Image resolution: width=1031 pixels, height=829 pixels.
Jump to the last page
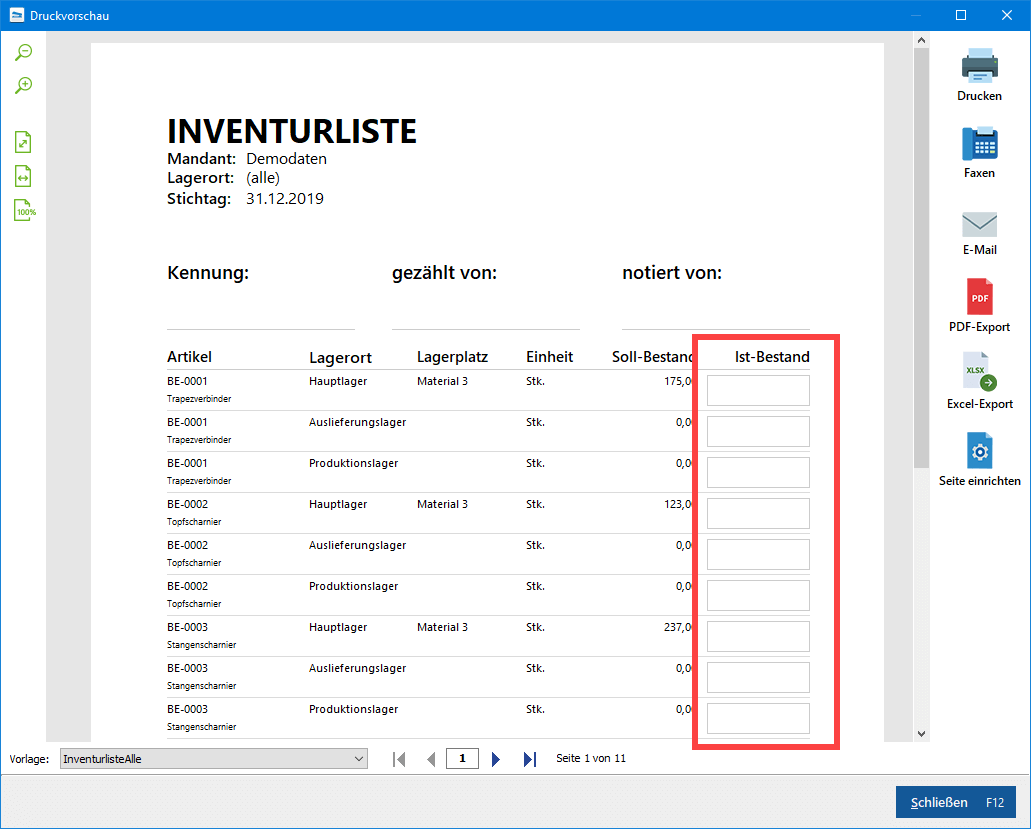point(530,759)
